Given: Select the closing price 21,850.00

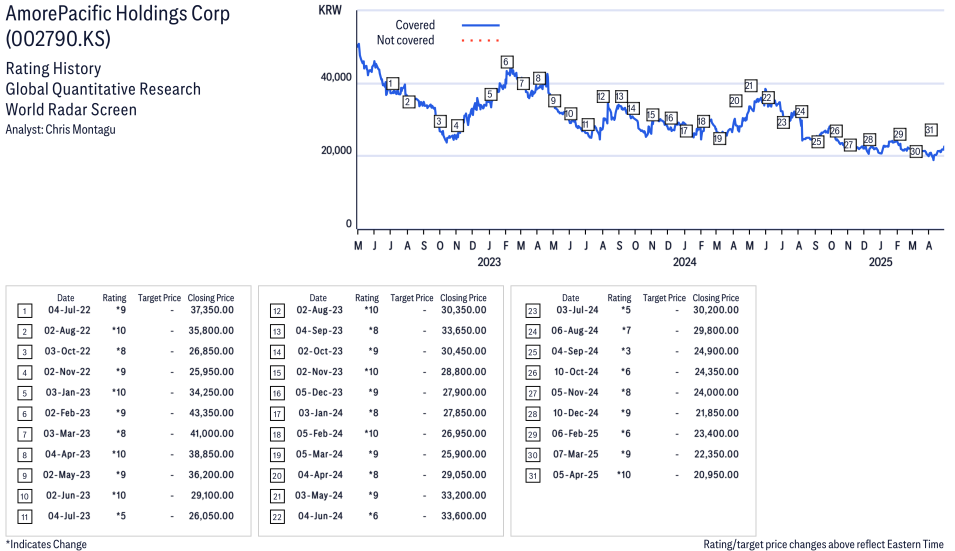Looking at the screenshot, I should pos(717,413).
